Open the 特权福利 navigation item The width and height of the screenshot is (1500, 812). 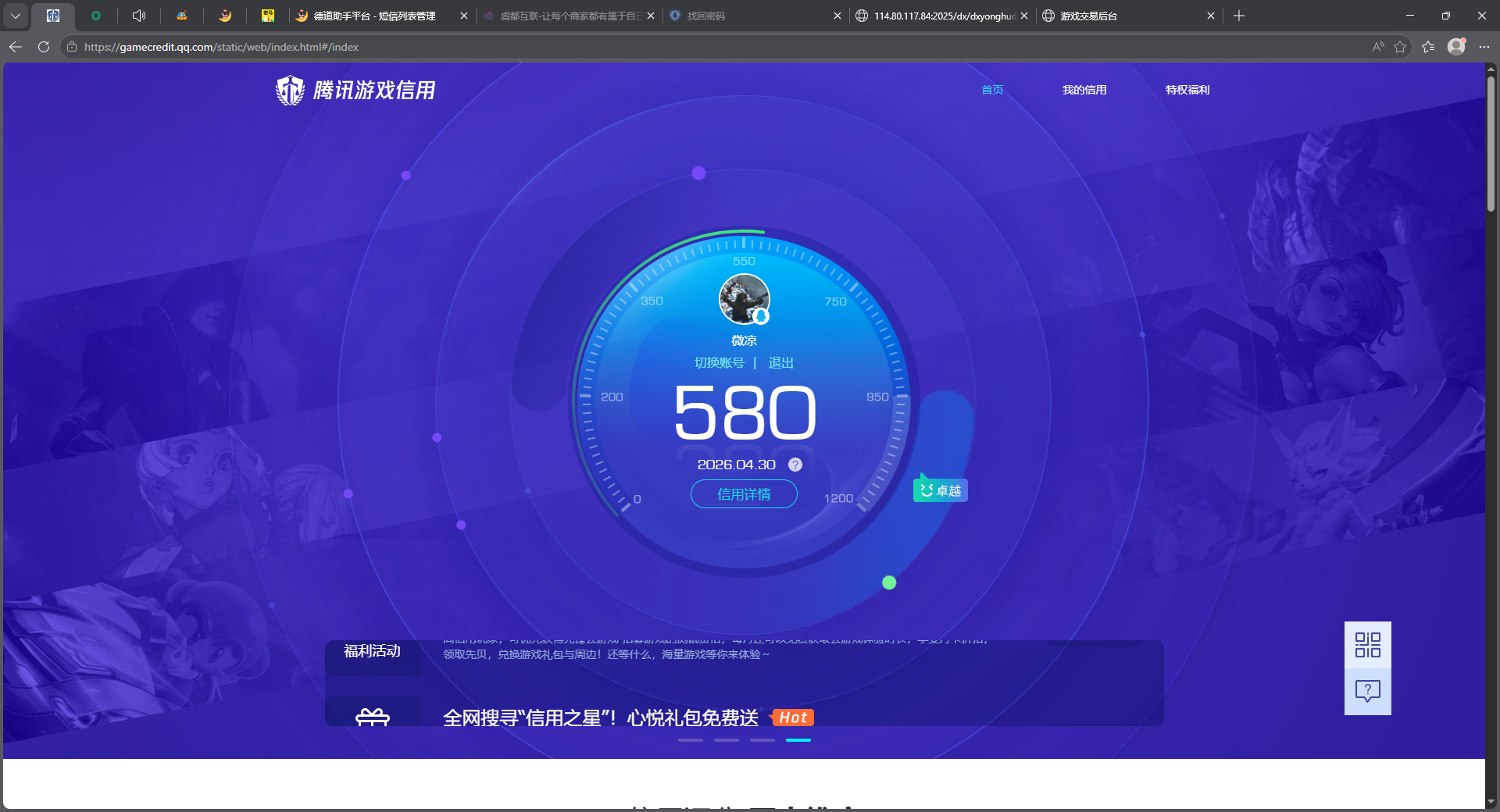pos(1187,90)
